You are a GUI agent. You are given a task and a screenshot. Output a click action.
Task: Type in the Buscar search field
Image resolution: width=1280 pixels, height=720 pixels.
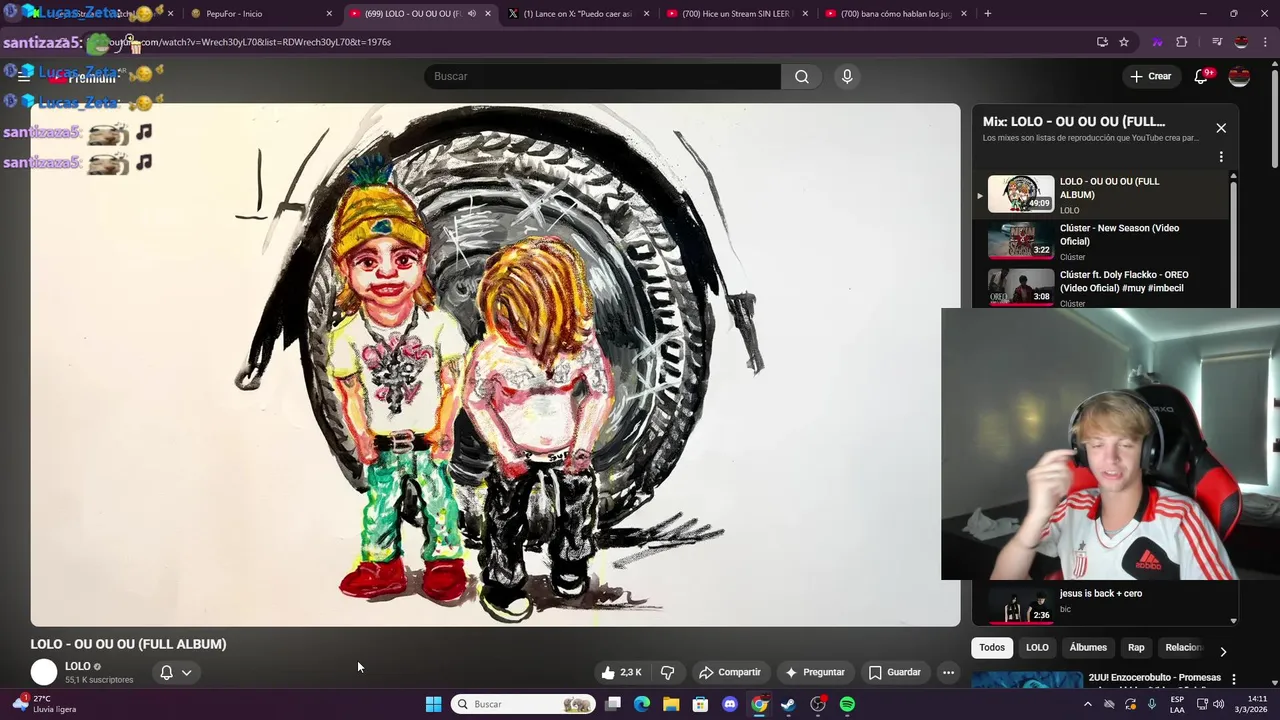[603, 77]
